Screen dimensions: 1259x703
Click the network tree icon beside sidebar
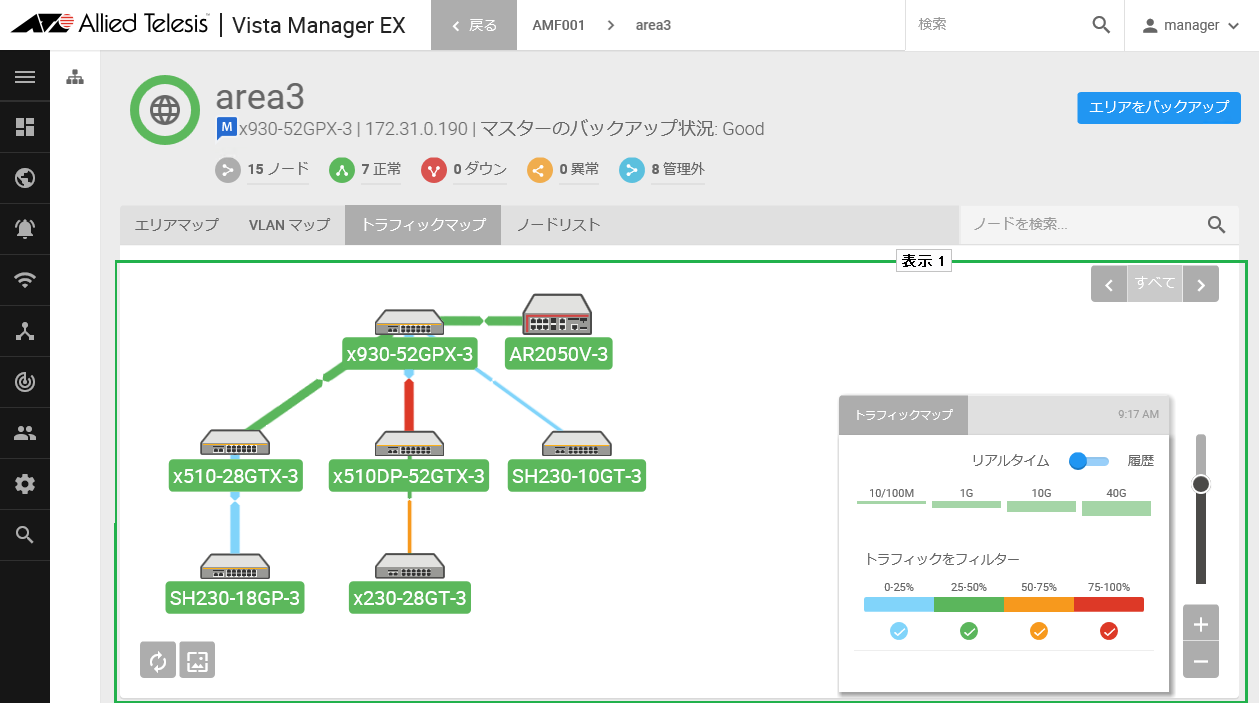click(75, 77)
